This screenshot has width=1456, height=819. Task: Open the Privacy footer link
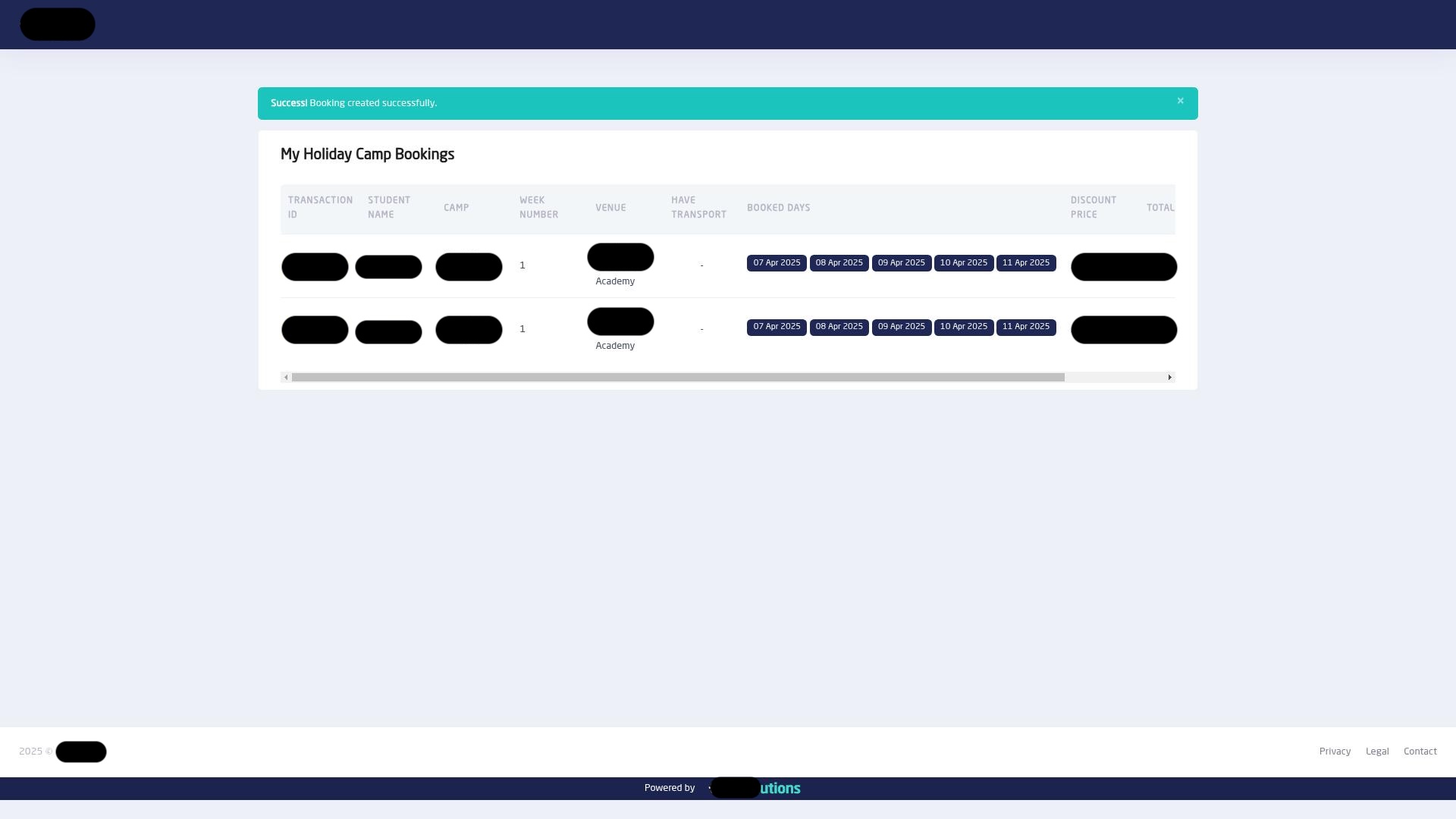tap(1335, 752)
